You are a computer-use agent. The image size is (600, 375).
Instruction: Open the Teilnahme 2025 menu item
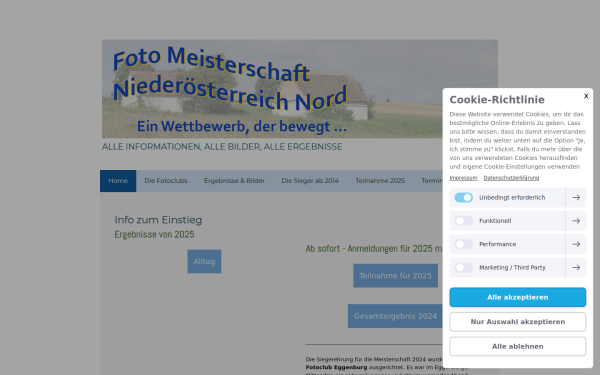(380, 181)
